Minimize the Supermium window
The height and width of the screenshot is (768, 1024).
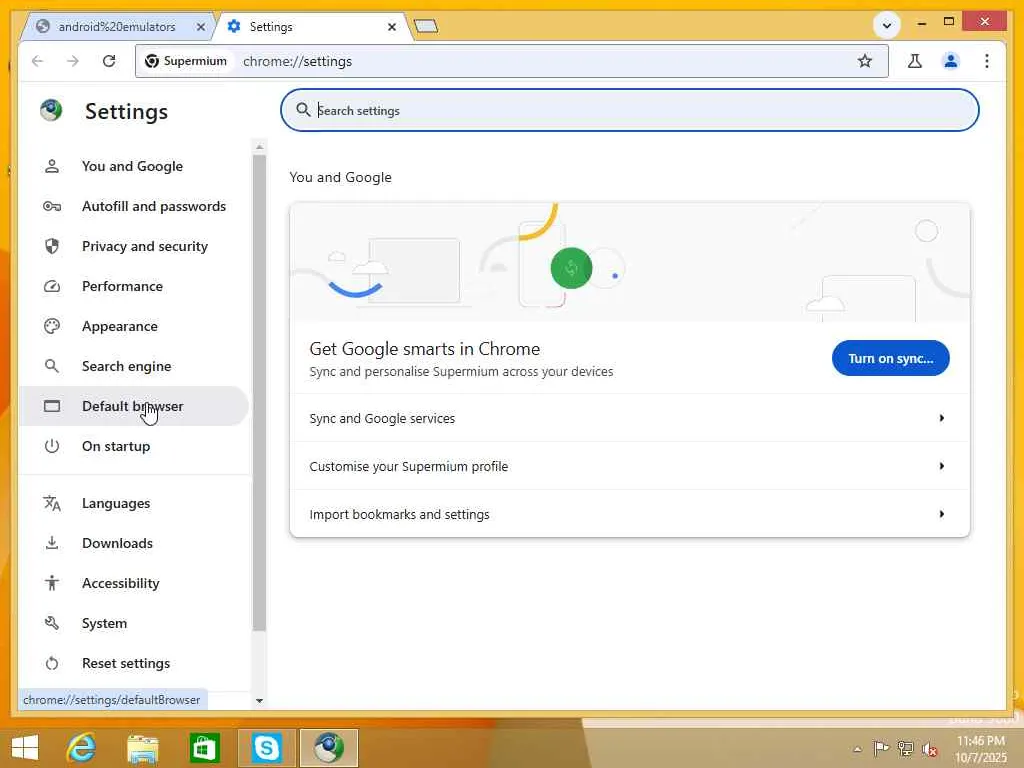tap(921, 23)
